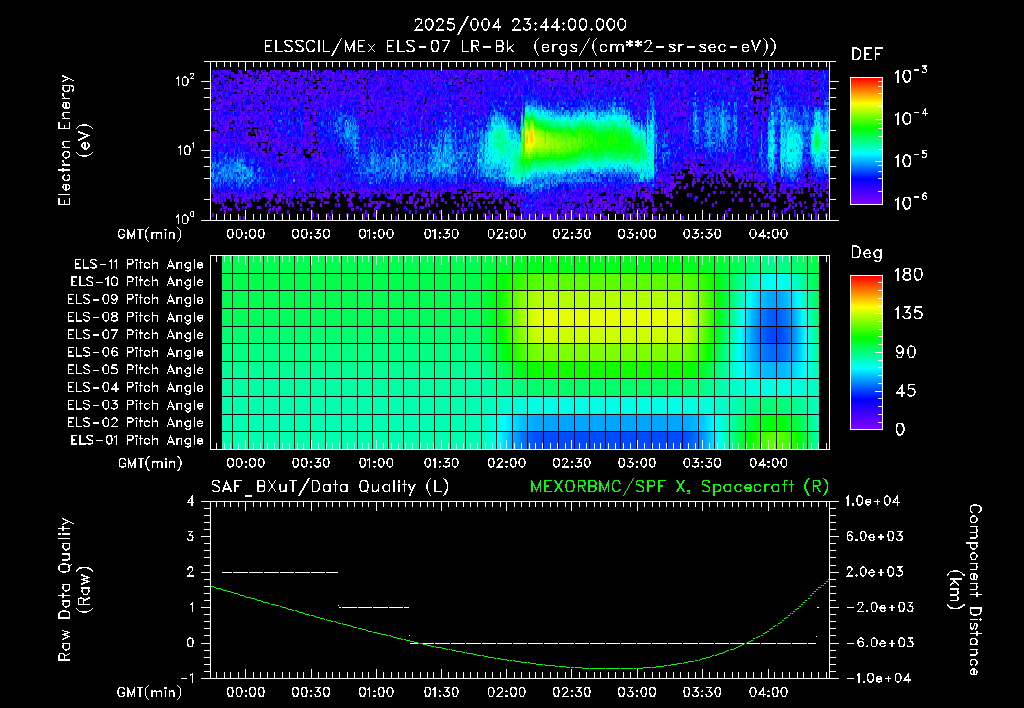
Task: Click the ELS-09 Pitch Angle row label
Action: pyautogui.click(x=136, y=300)
